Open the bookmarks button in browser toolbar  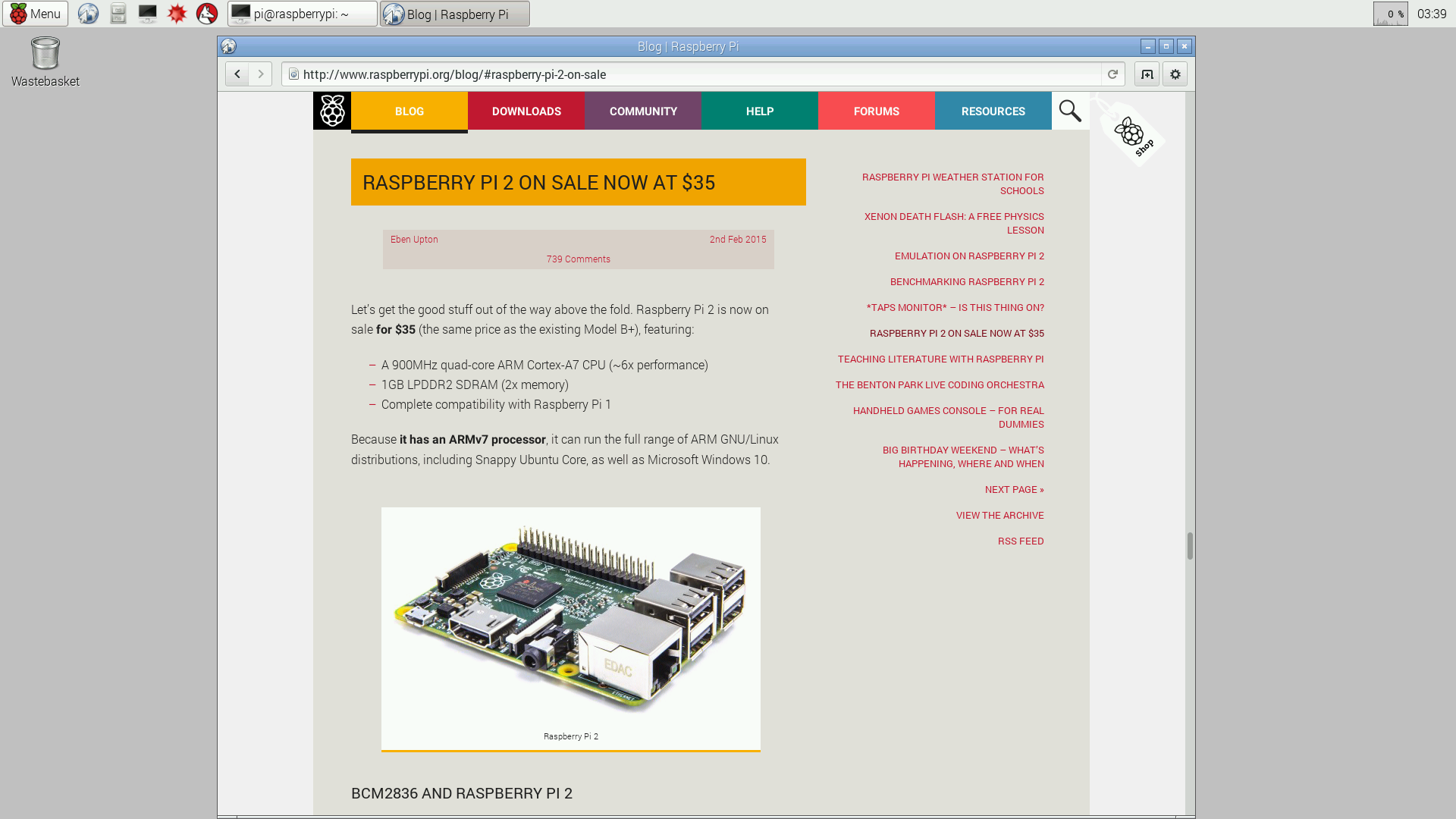1147,74
